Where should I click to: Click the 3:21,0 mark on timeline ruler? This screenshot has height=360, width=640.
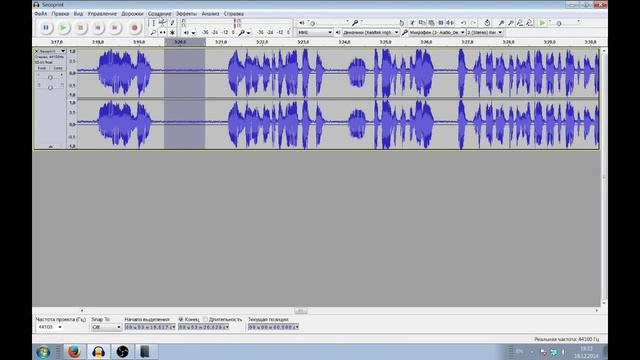click(221, 42)
